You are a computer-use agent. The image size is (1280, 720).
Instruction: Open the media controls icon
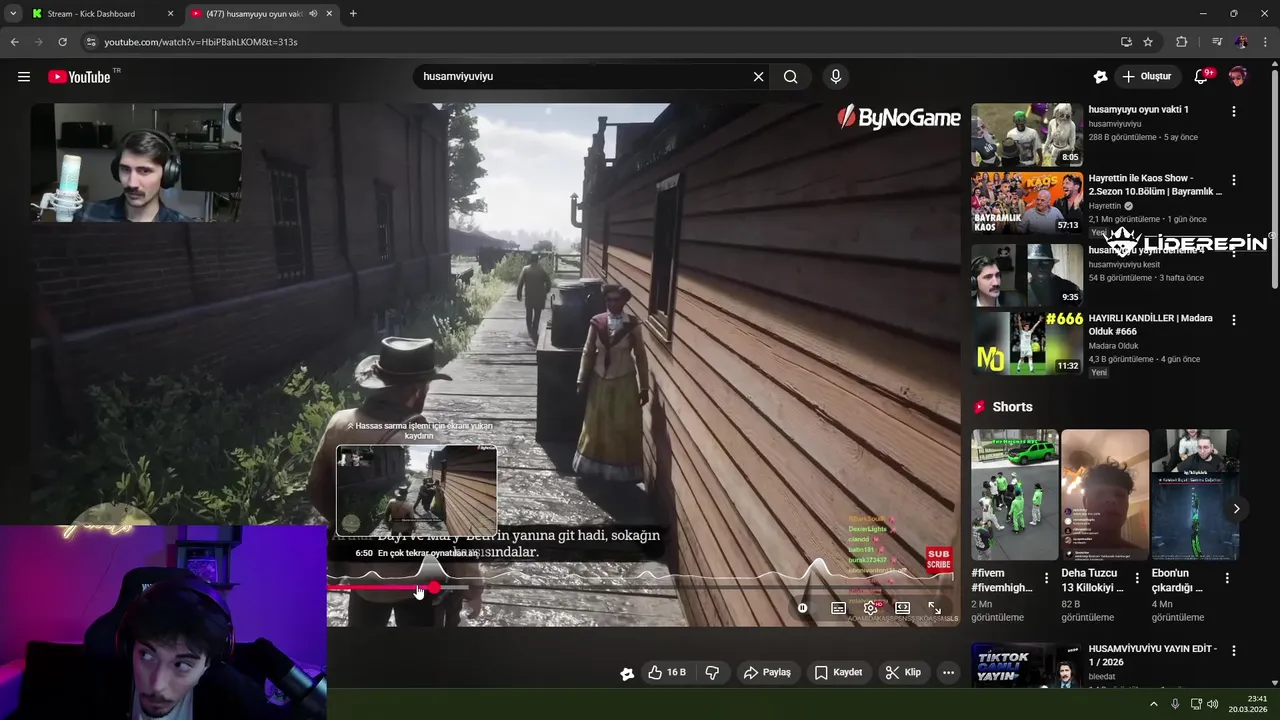click(x=1217, y=42)
